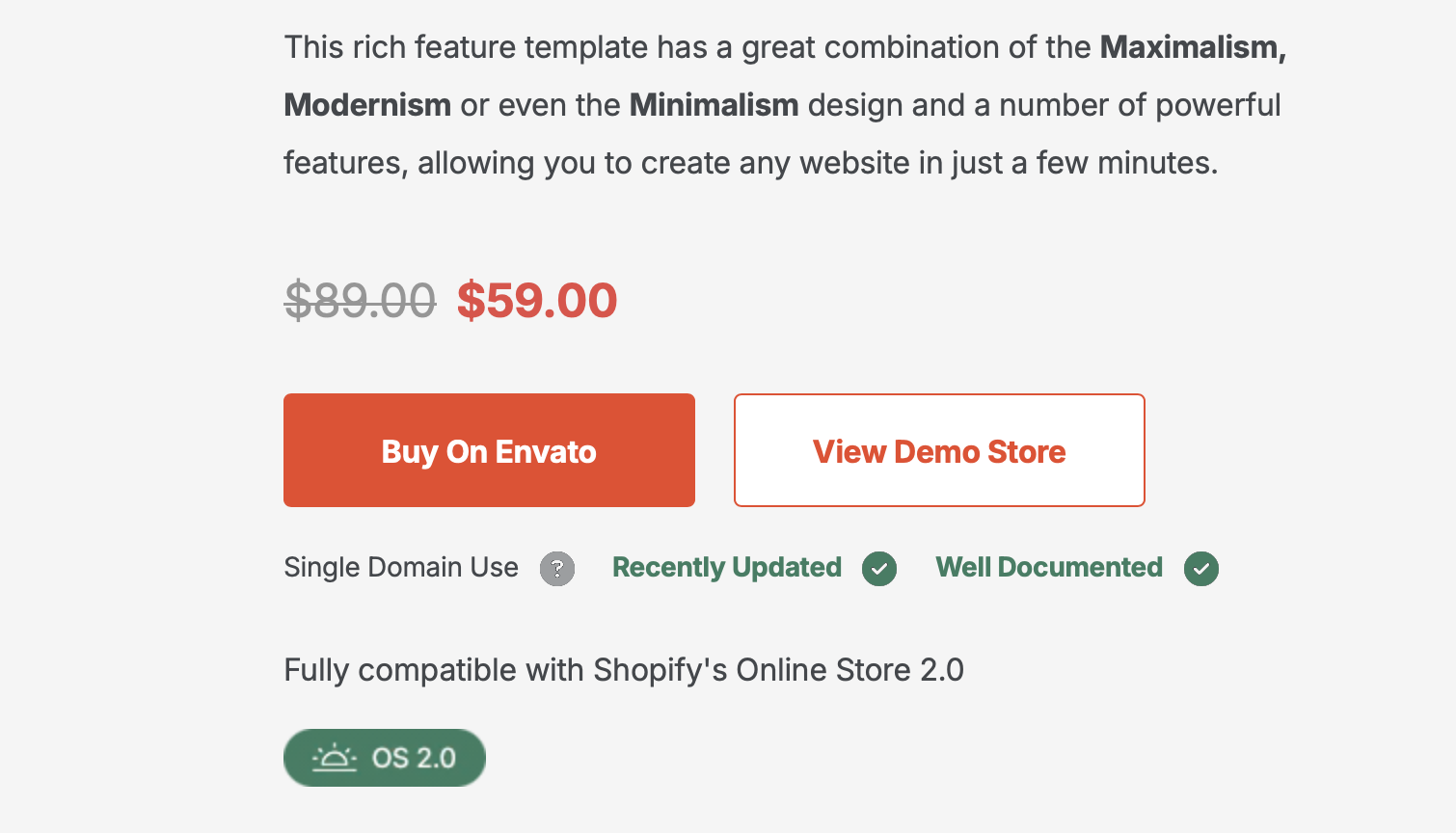
Task: Click the Buy On Envato button
Action: (489, 450)
